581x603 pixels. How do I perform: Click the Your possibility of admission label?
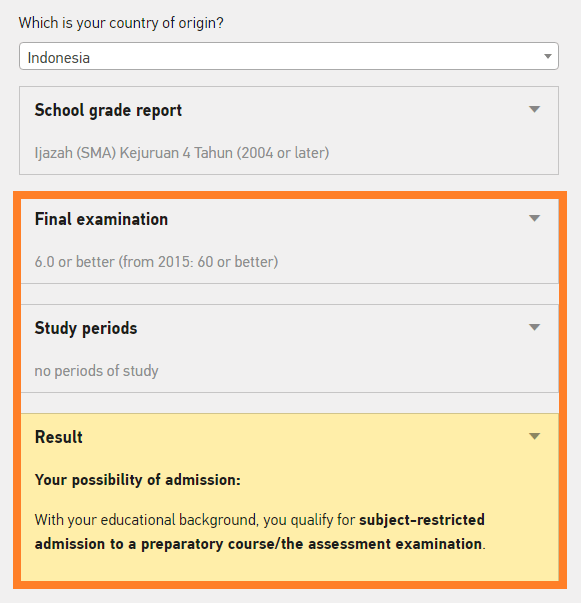pos(138,480)
